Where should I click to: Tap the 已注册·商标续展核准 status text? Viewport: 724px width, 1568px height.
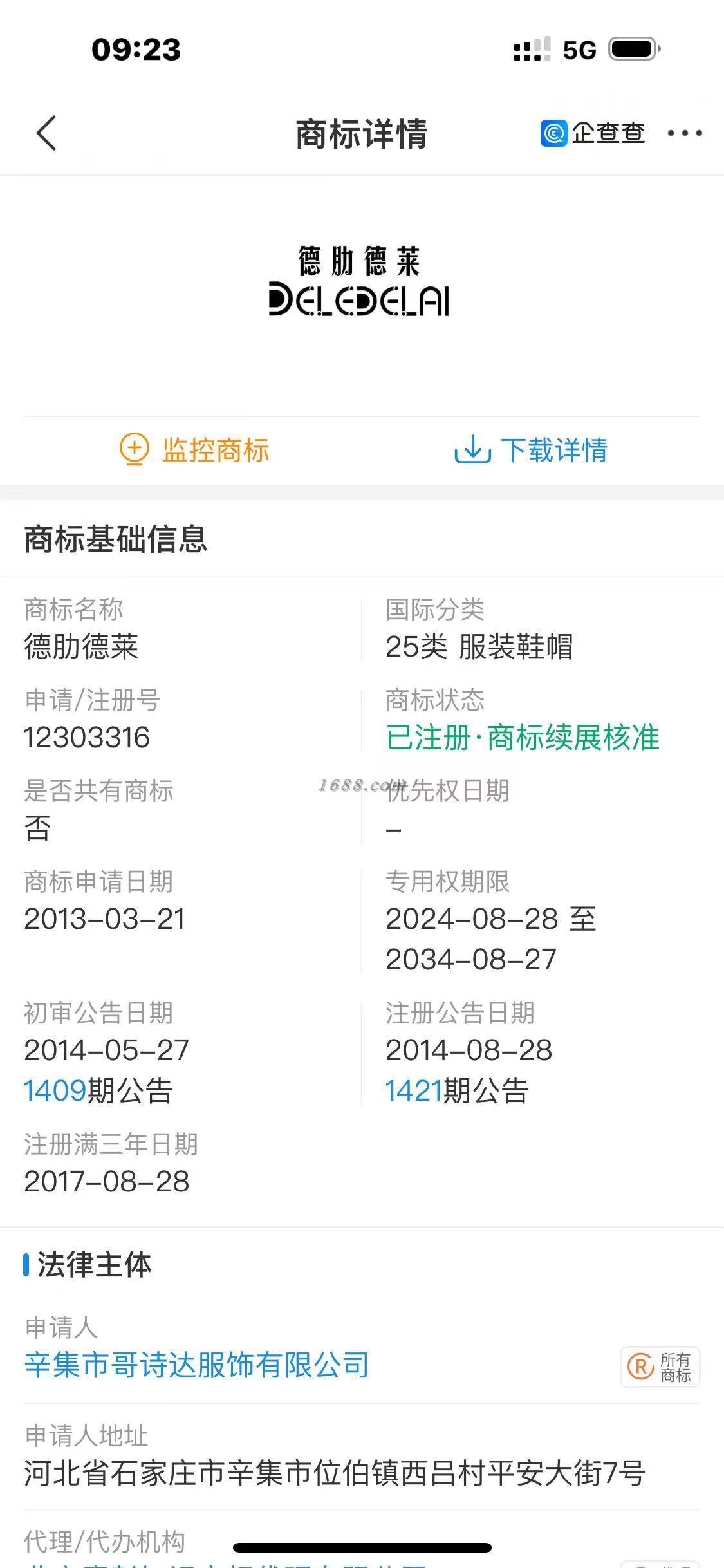point(523,738)
